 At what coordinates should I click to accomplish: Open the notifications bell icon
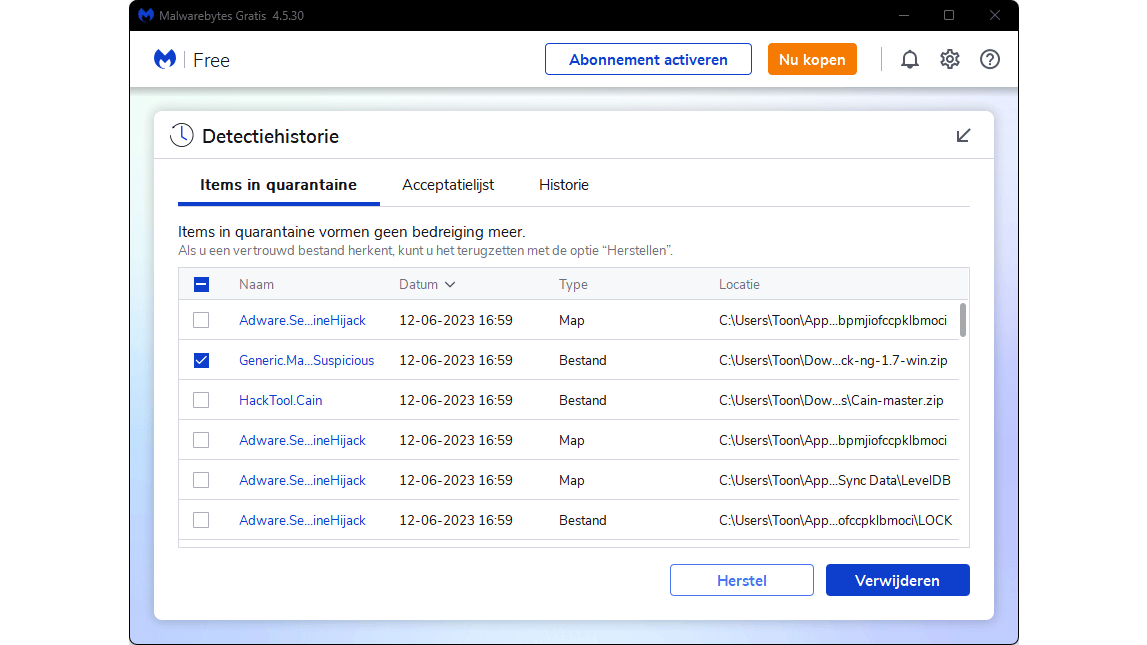point(910,59)
